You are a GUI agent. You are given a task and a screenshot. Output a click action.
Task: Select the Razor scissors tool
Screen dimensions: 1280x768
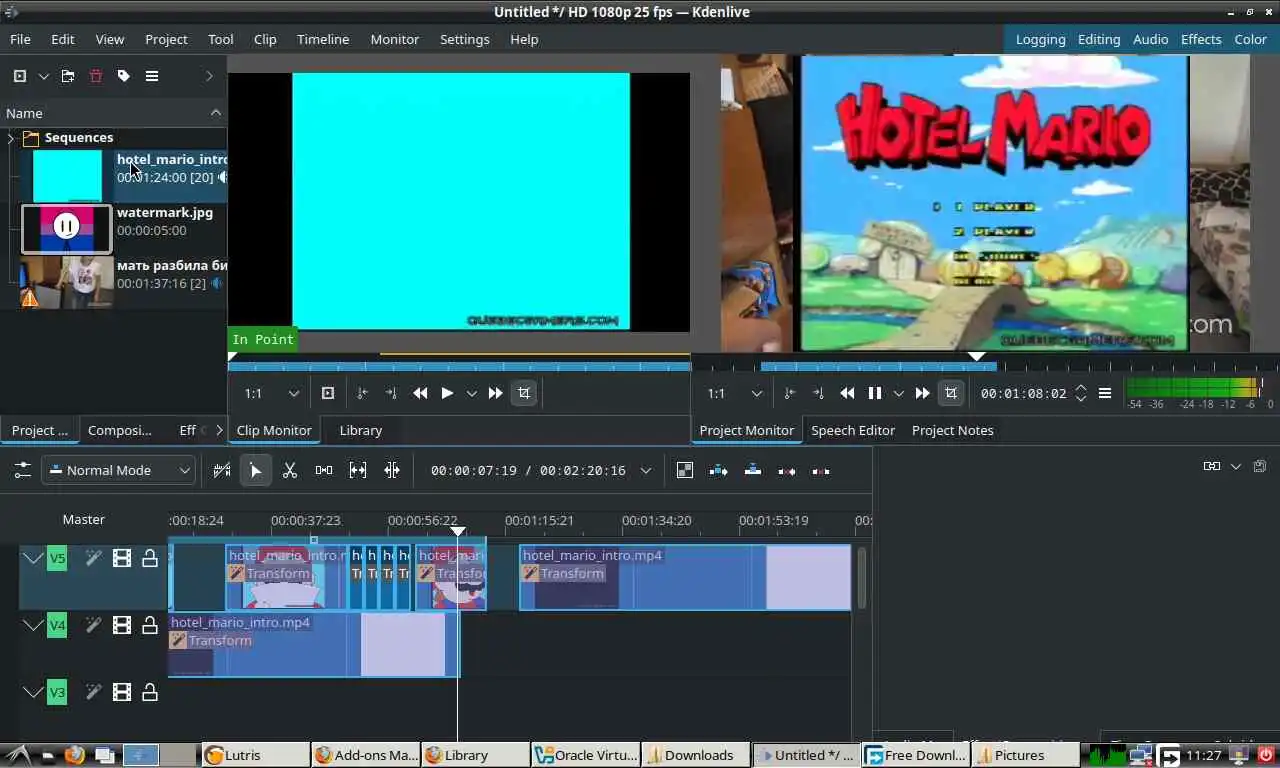tap(290, 470)
